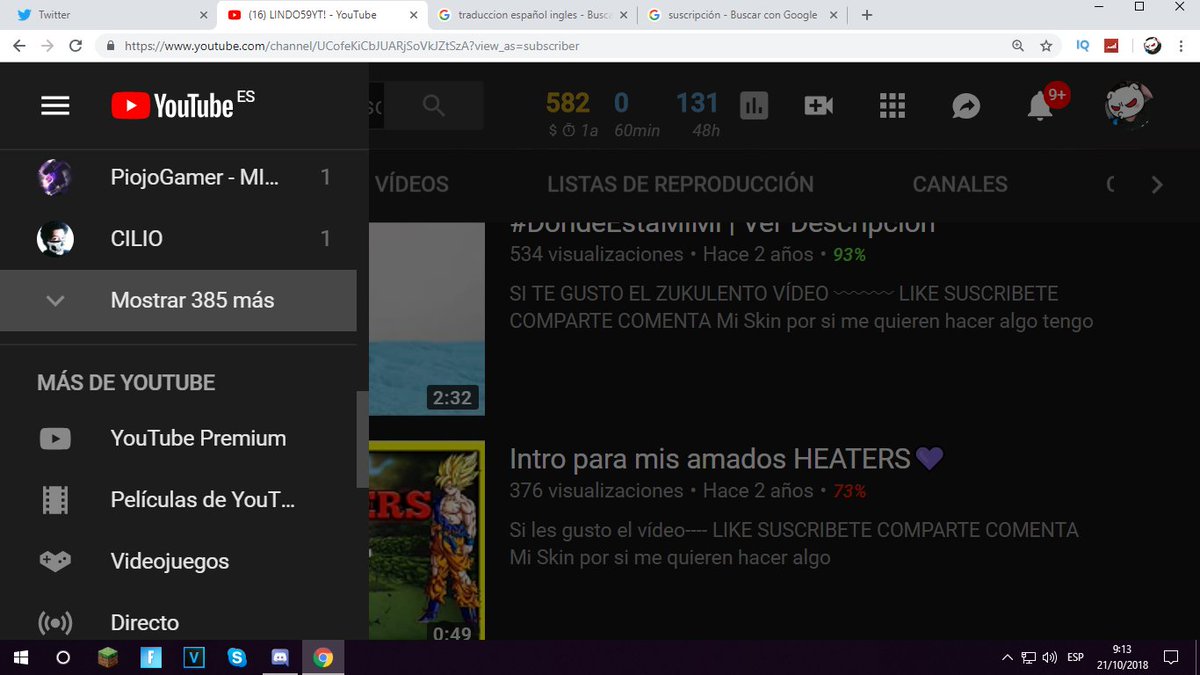Open the Videojuegos link
Screen dimensions: 1200x675
(x=178, y=561)
